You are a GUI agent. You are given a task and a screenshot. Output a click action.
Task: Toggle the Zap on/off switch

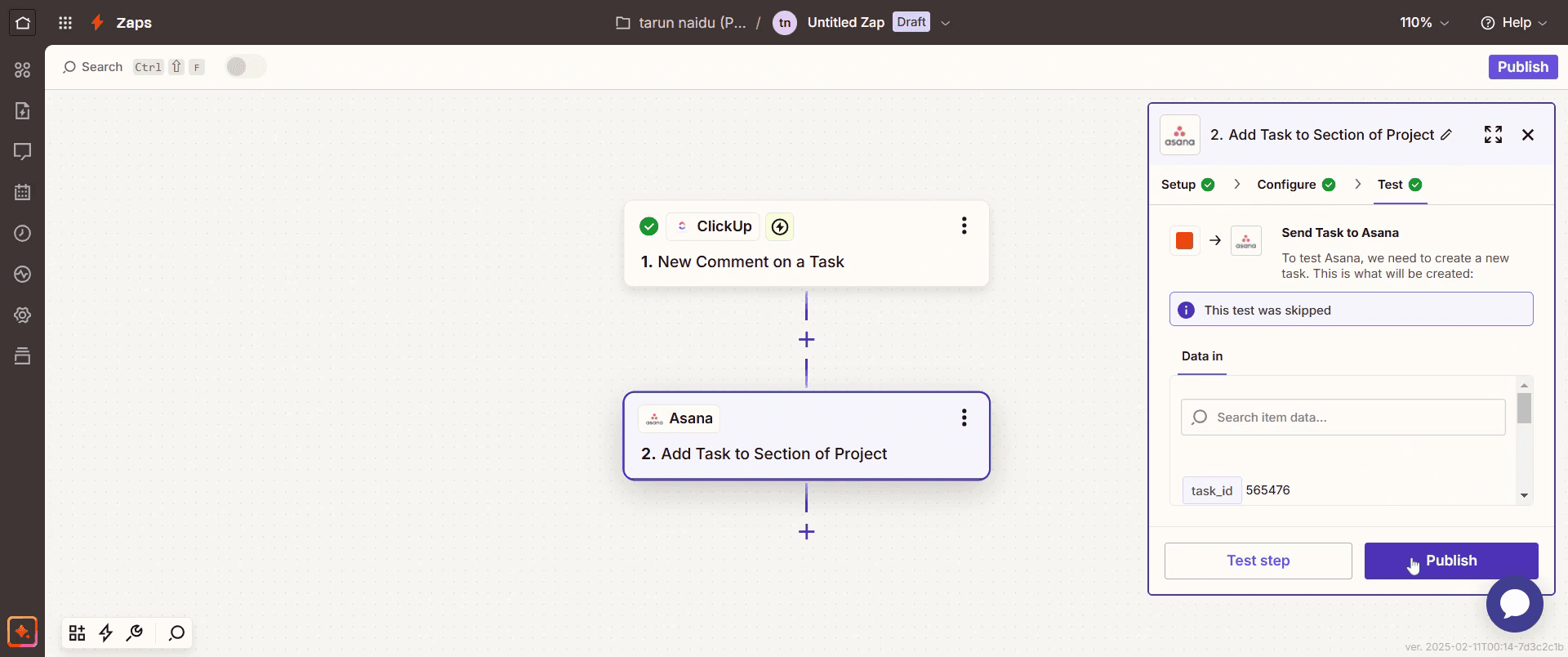tap(246, 67)
